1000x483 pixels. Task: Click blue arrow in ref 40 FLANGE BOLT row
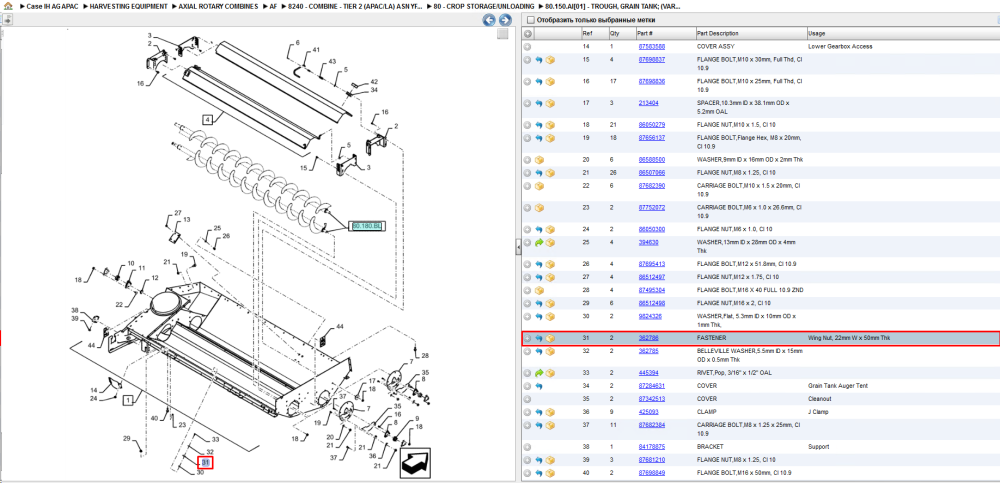(539, 473)
